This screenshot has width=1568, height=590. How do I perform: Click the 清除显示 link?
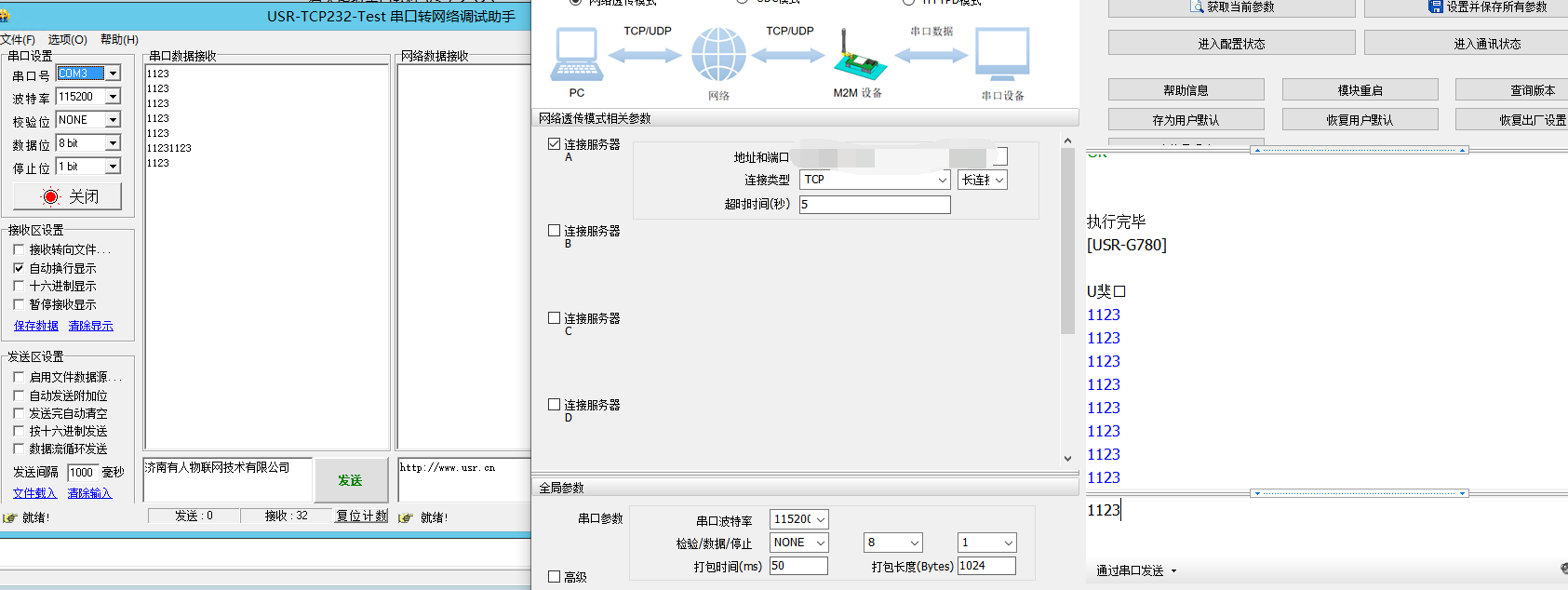[x=90, y=326]
